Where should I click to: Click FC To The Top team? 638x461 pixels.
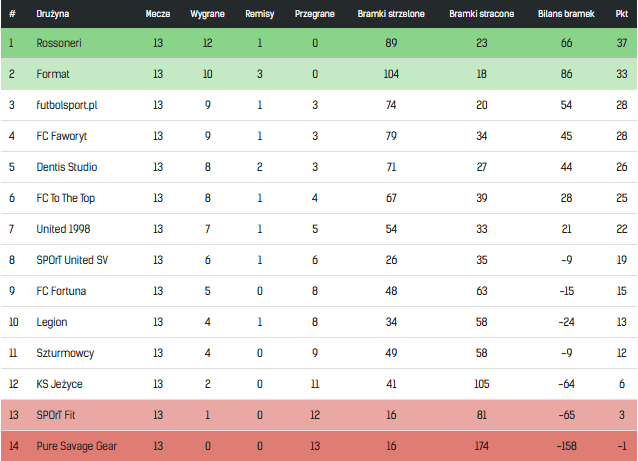coord(67,198)
